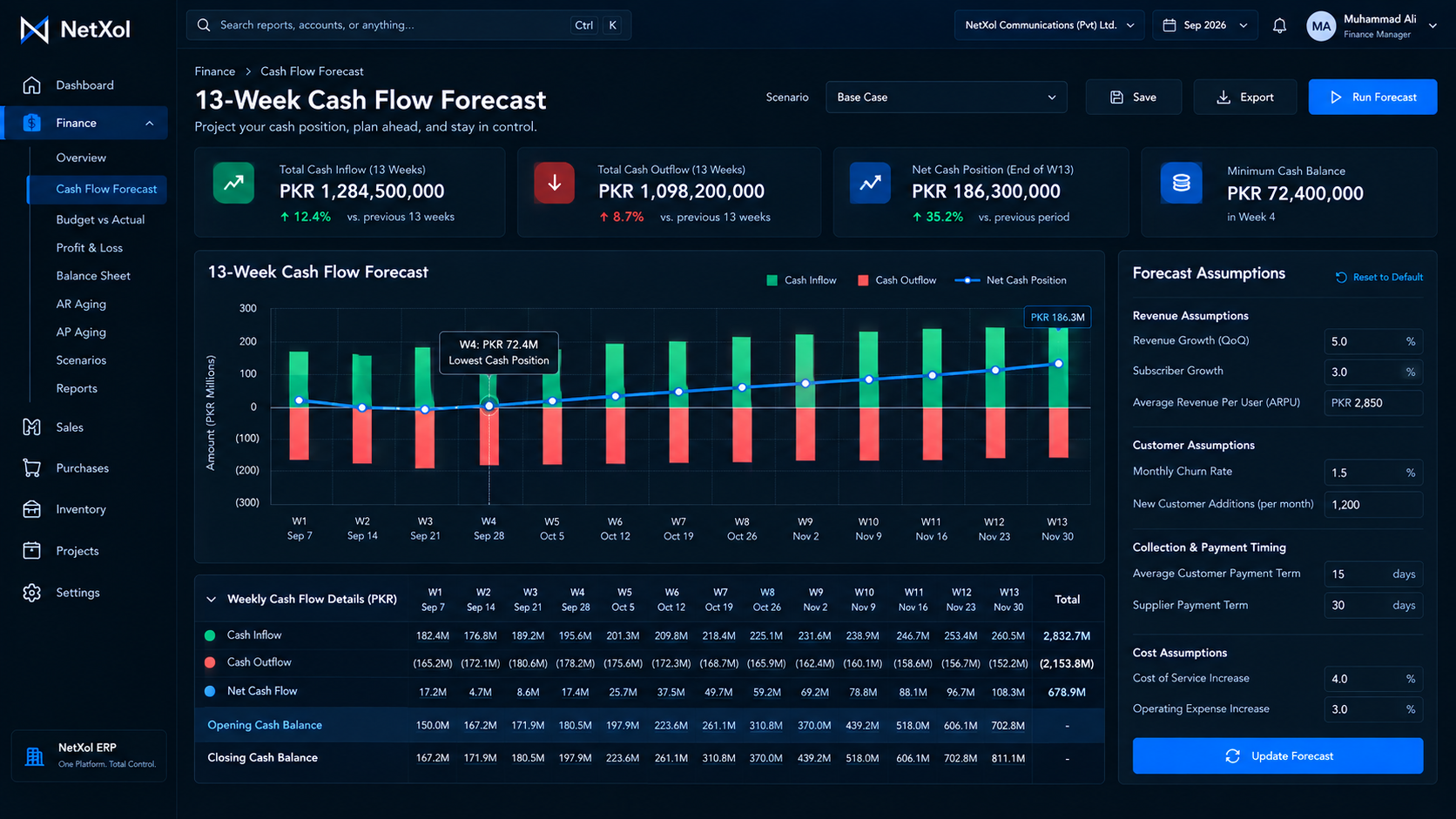This screenshot has height=819, width=1456.
Task: Click the Cash Outflow red row dot
Action: coord(210,662)
